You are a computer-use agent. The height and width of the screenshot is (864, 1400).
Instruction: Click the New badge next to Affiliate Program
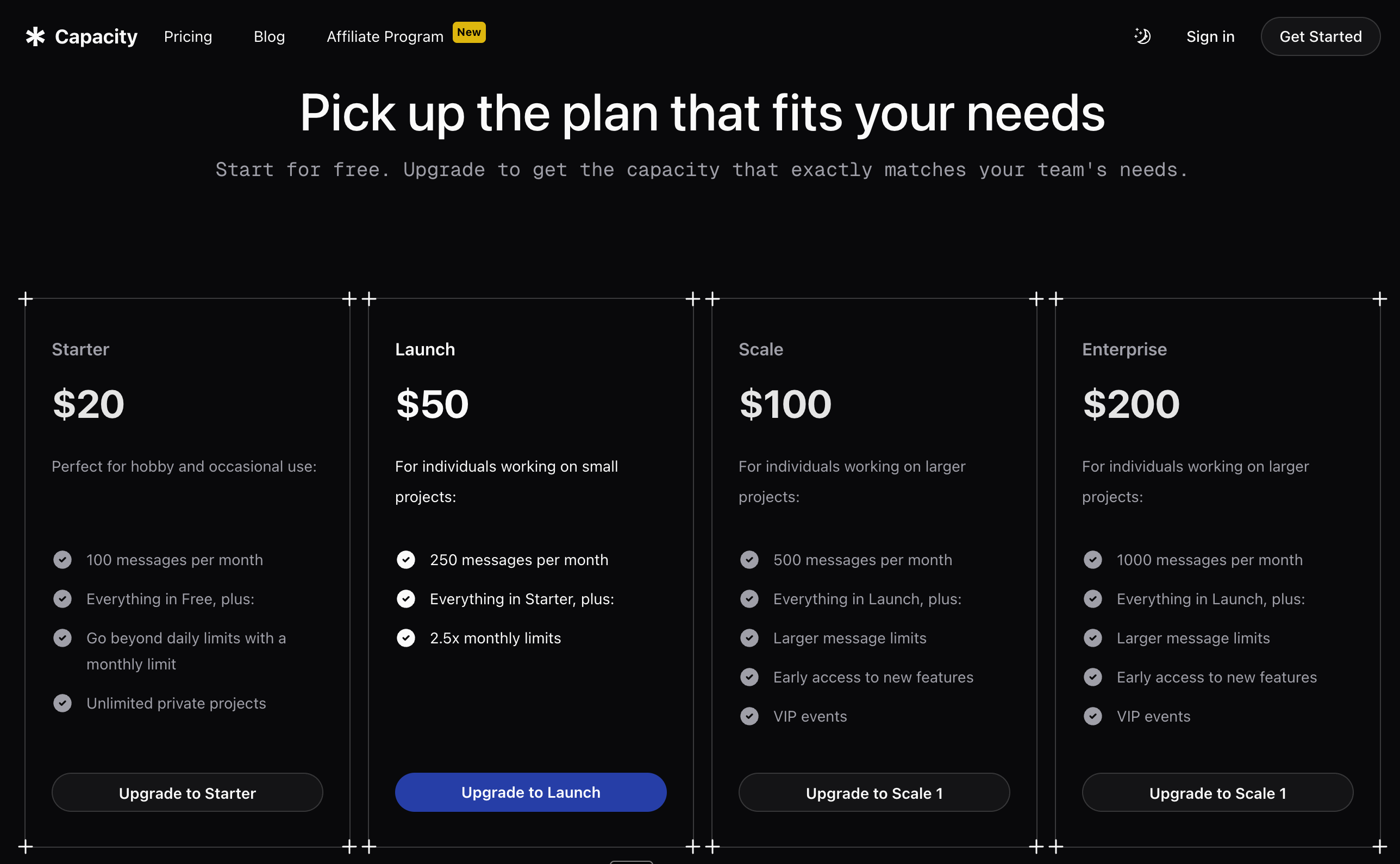469,32
